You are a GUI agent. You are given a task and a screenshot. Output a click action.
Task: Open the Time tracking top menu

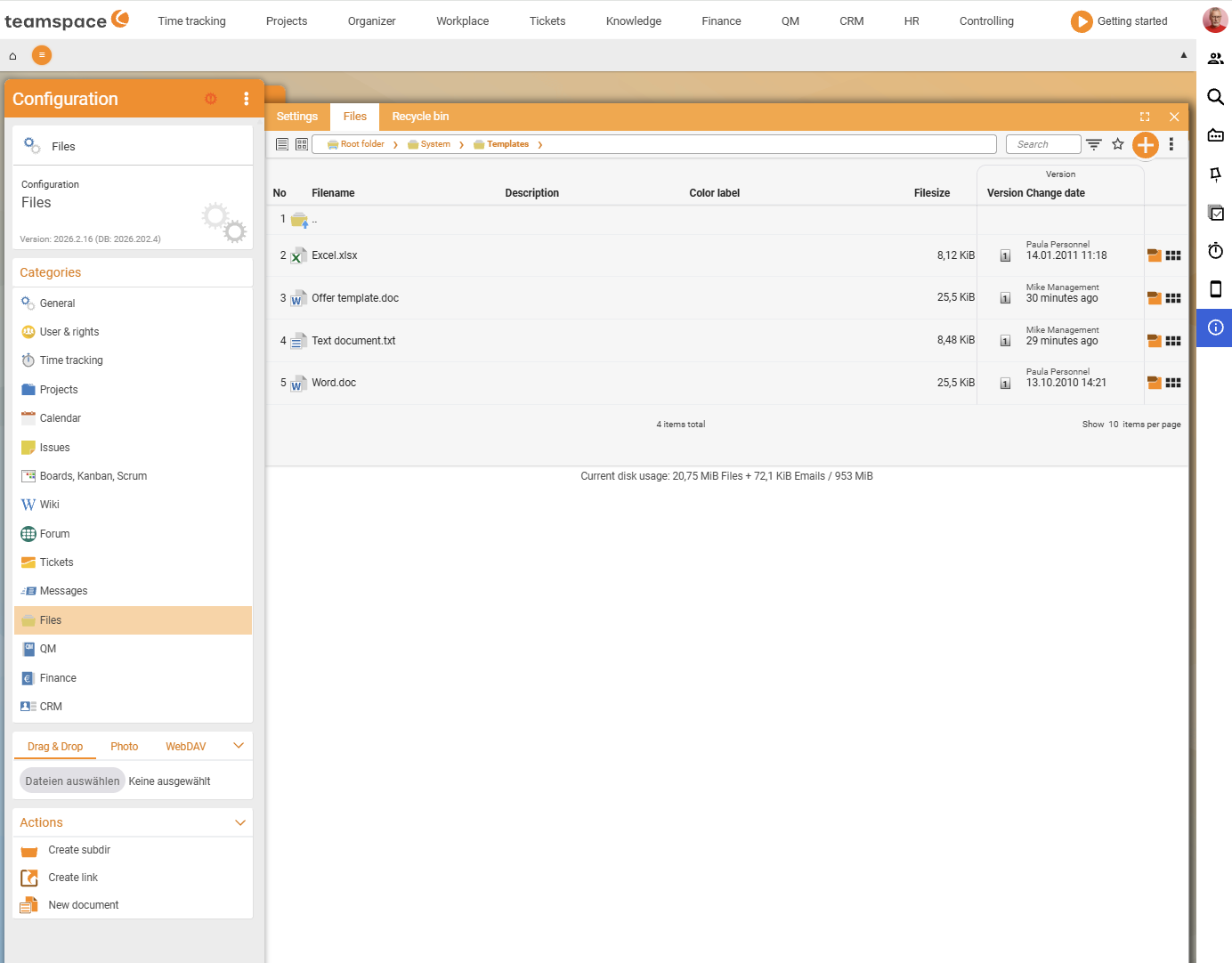[x=192, y=20]
